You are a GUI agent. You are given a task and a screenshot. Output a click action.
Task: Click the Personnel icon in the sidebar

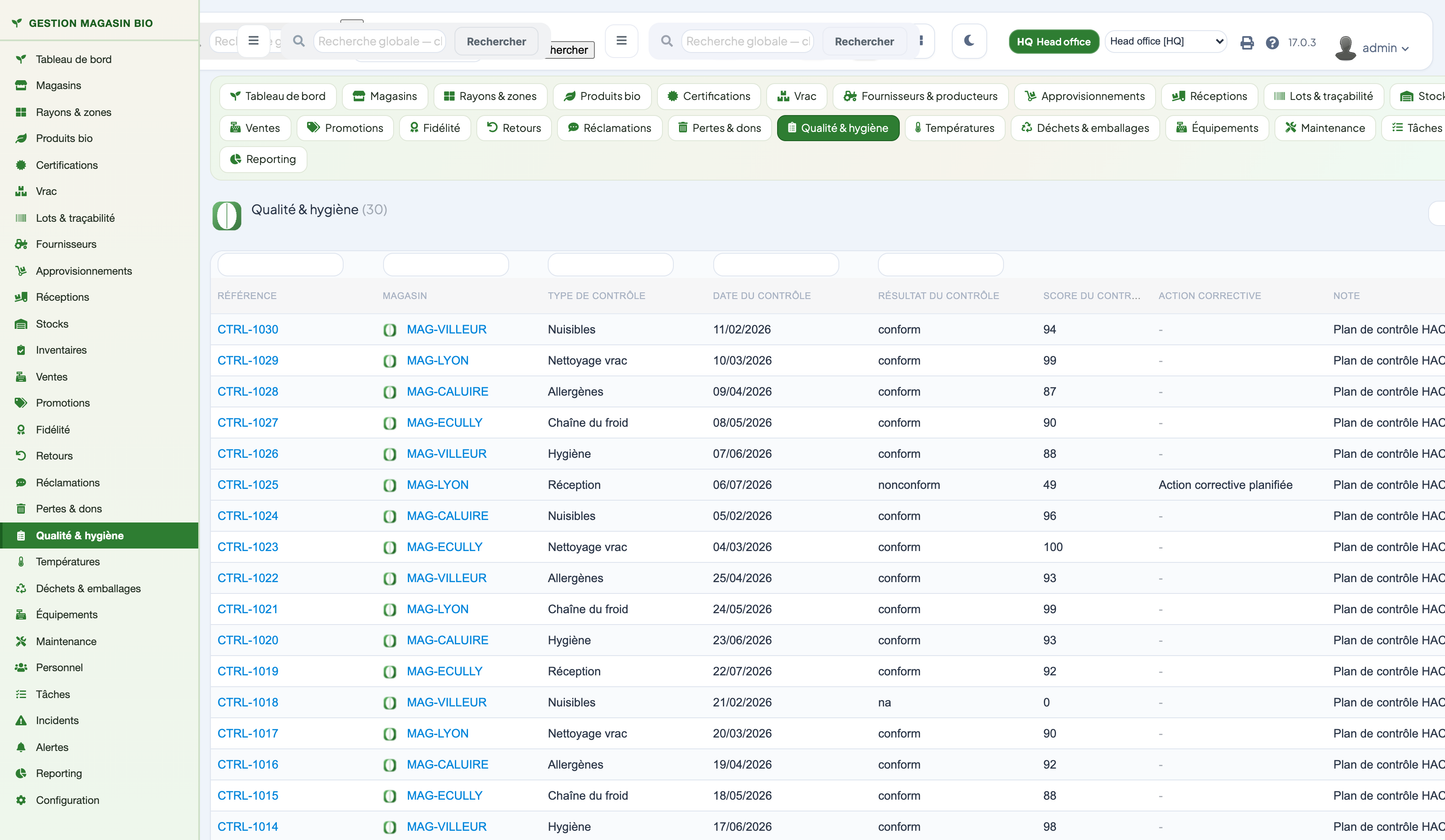(x=21, y=667)
